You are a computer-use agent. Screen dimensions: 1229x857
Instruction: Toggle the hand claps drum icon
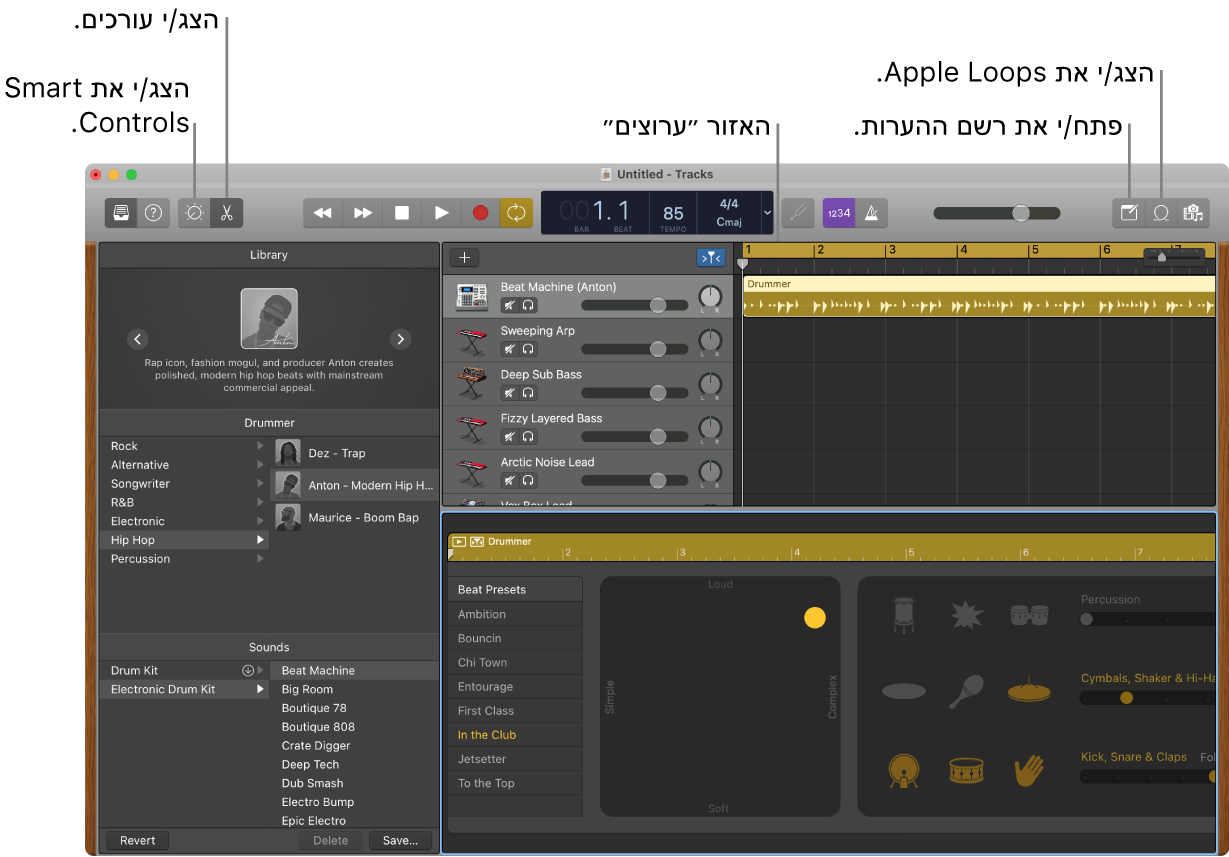pos(1028,770)
